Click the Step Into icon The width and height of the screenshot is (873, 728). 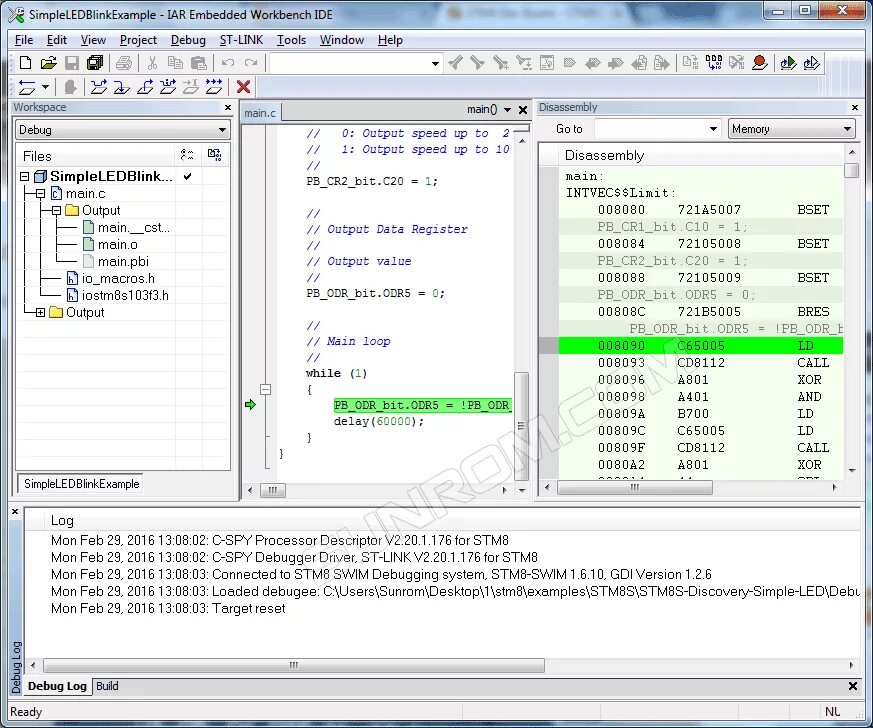point(121,87)
